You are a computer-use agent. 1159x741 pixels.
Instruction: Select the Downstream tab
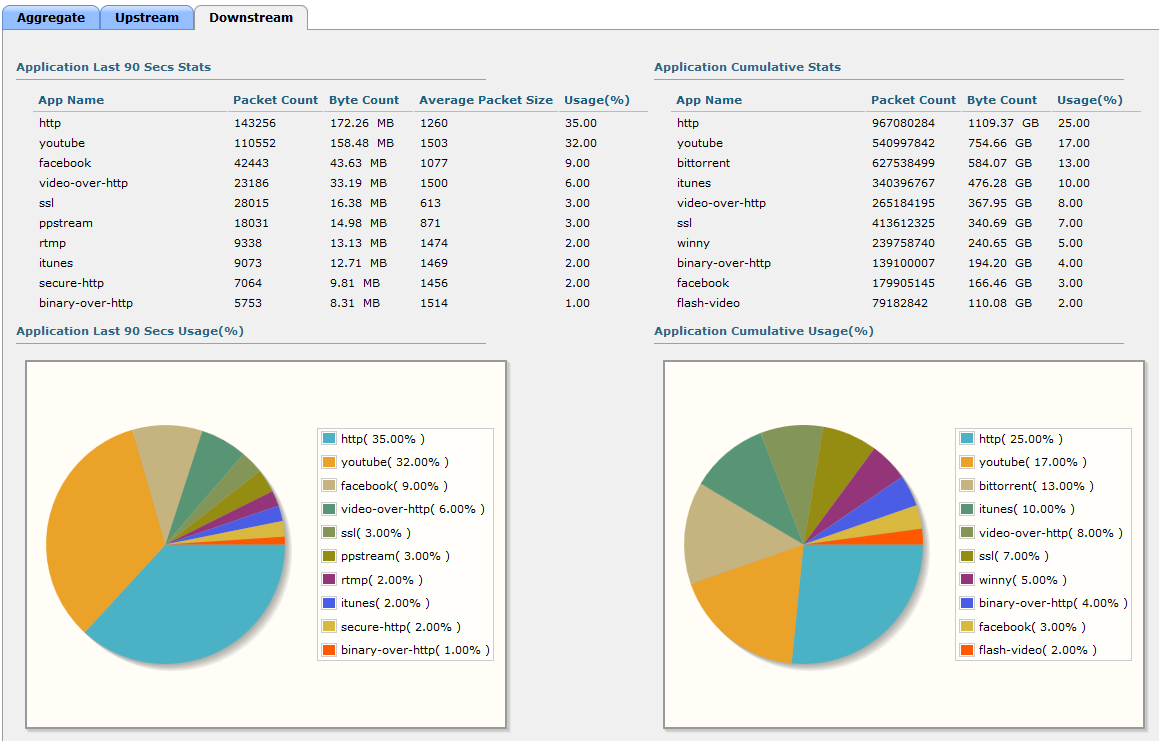pos(251,17)
